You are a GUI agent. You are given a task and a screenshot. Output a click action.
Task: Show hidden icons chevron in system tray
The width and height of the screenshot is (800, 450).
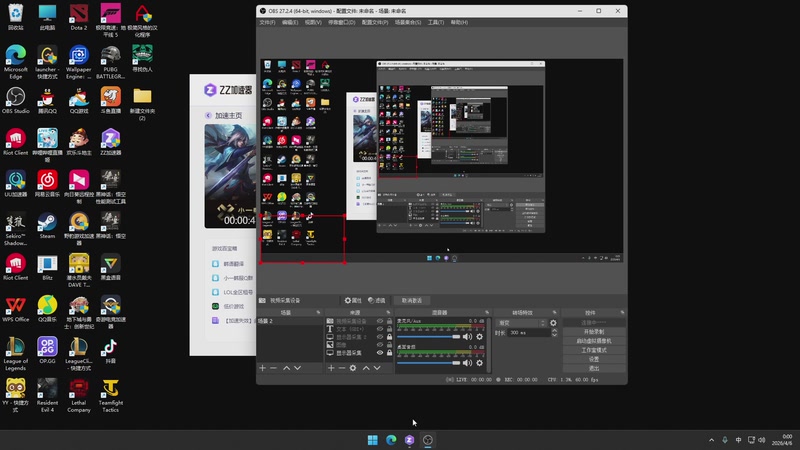pos(711,440)
